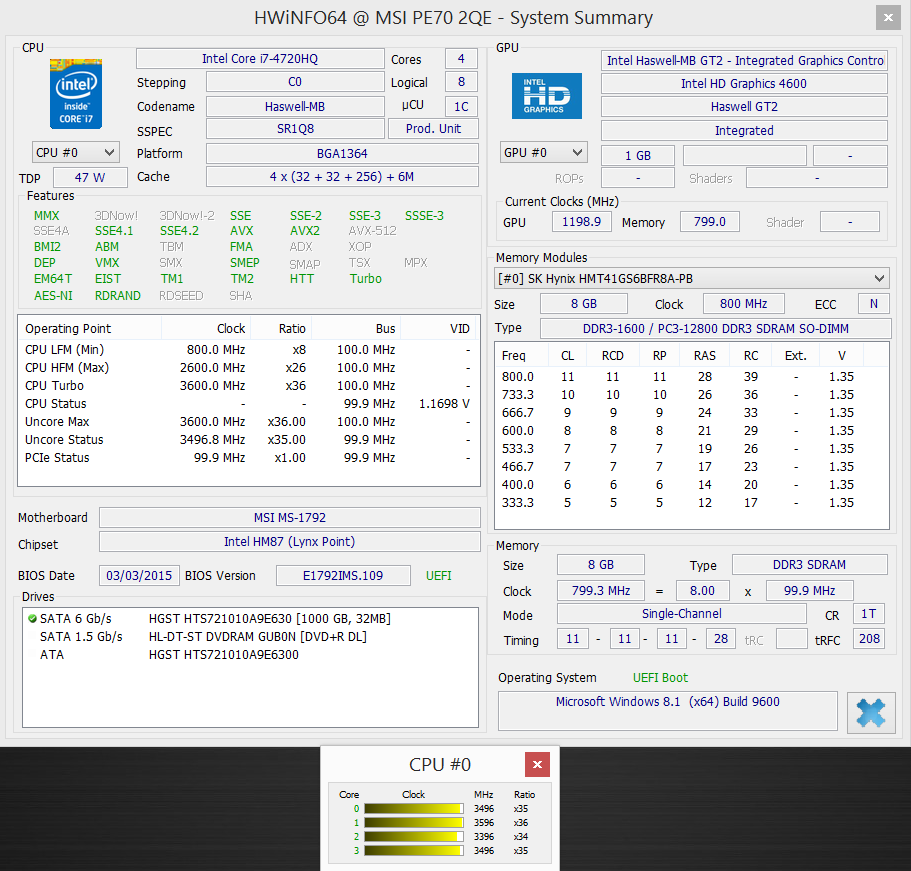Image resolution: width=911 pixels, height=871 pixels.
Task: Click the memory Mode Single-Channel field
Action: tap(682, 614)
